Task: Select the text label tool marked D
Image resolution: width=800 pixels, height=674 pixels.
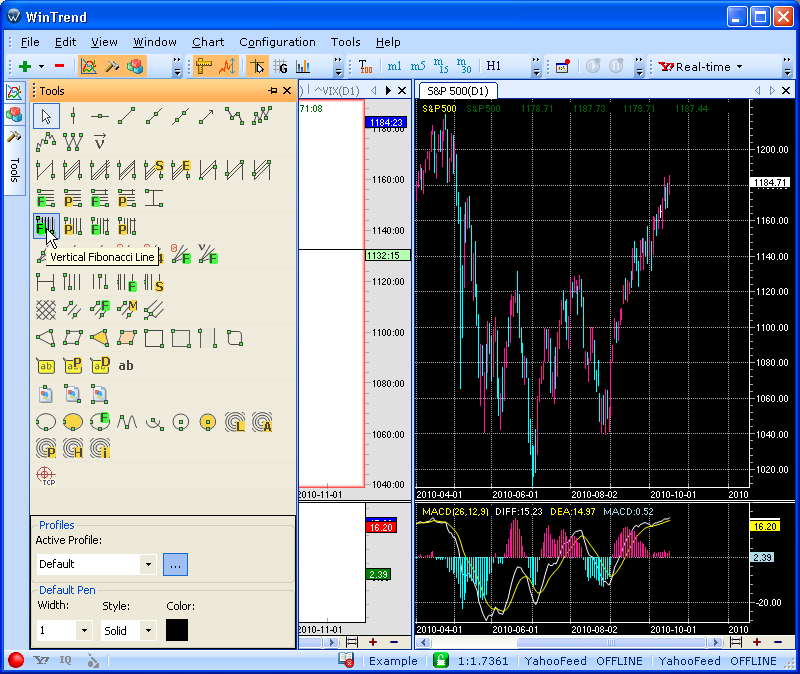Action: point(100,366)
